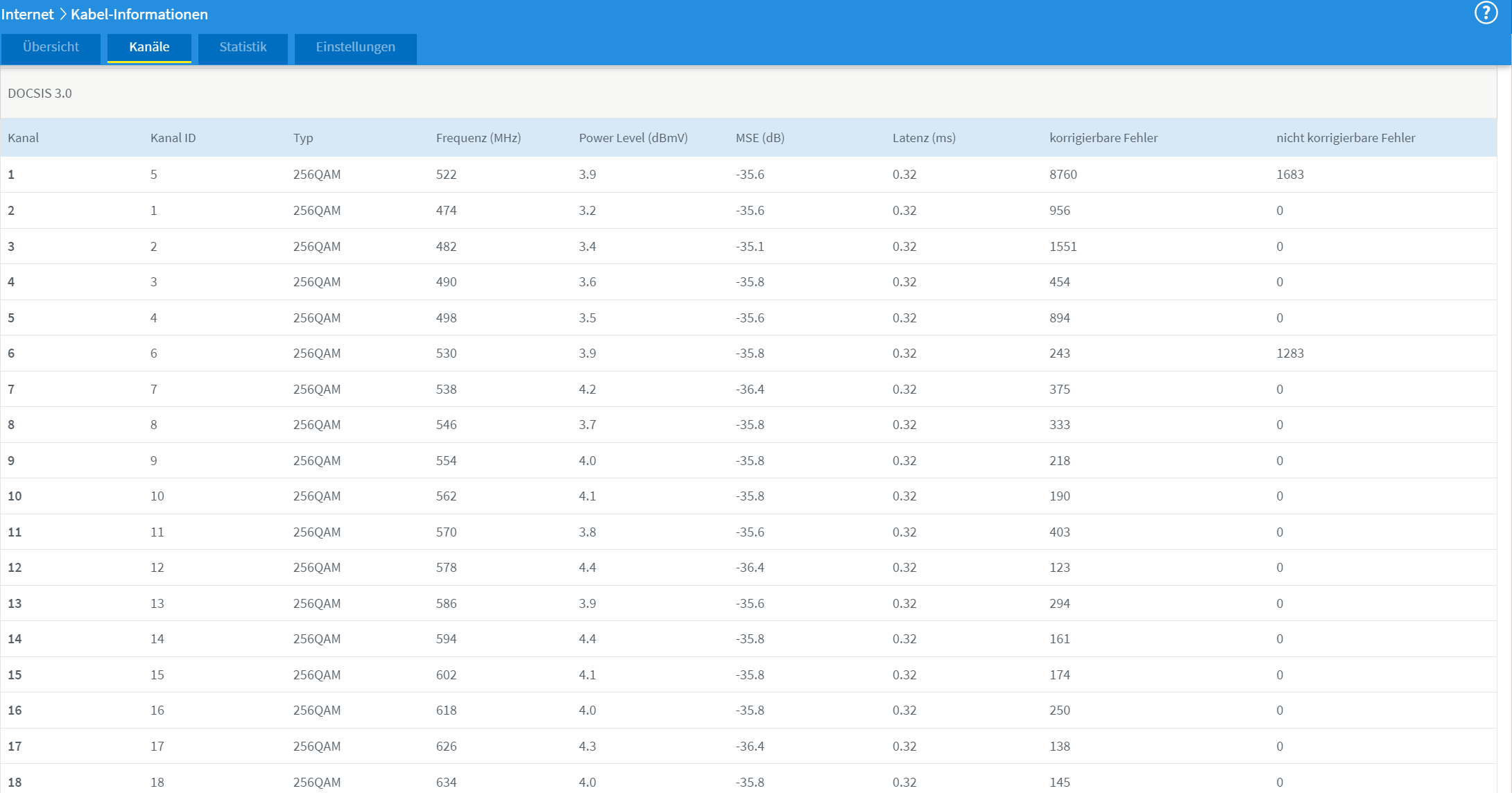Click the Kanal ID column header
The width and height of the screenshot is (1512, 793).
point(173,138)
